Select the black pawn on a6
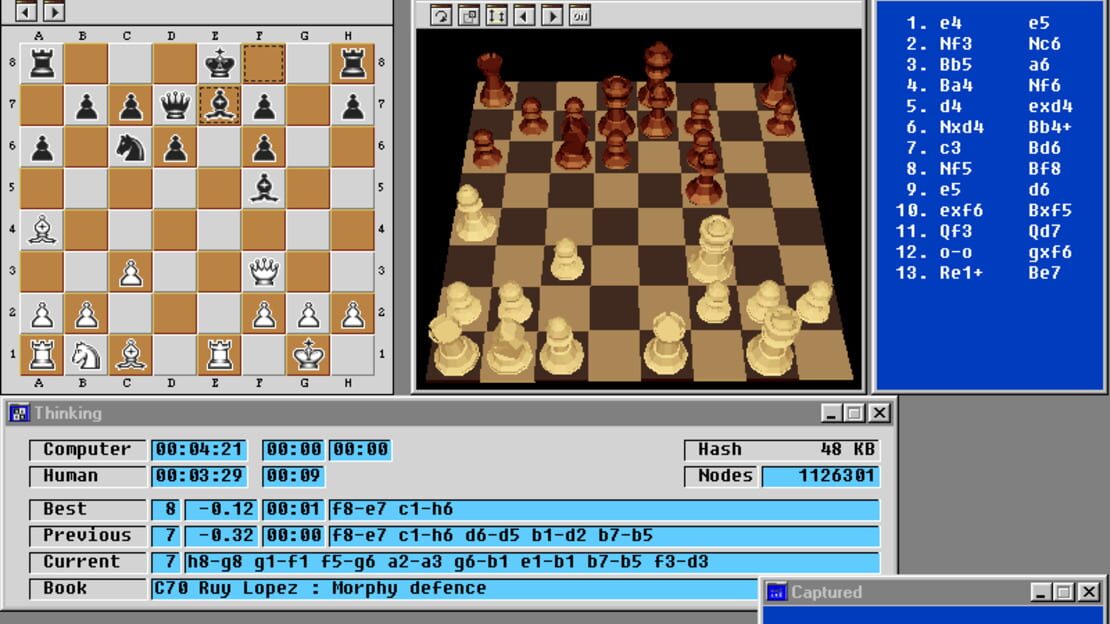 (x=42, y=147)
